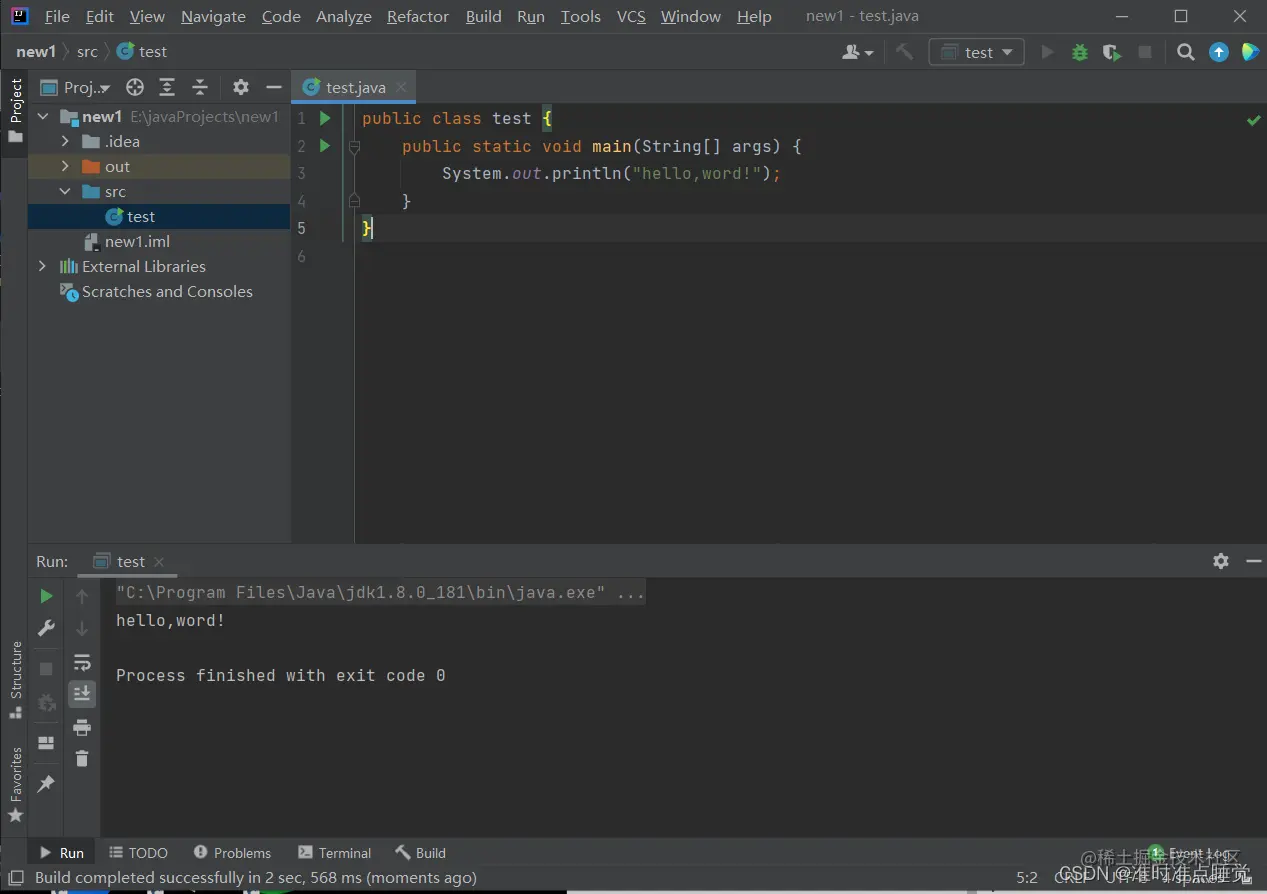Image resolution: width=1267 pixels, height=894 pixels.
Task: Open the Refactor menu
Action: [x=418, y=16]
